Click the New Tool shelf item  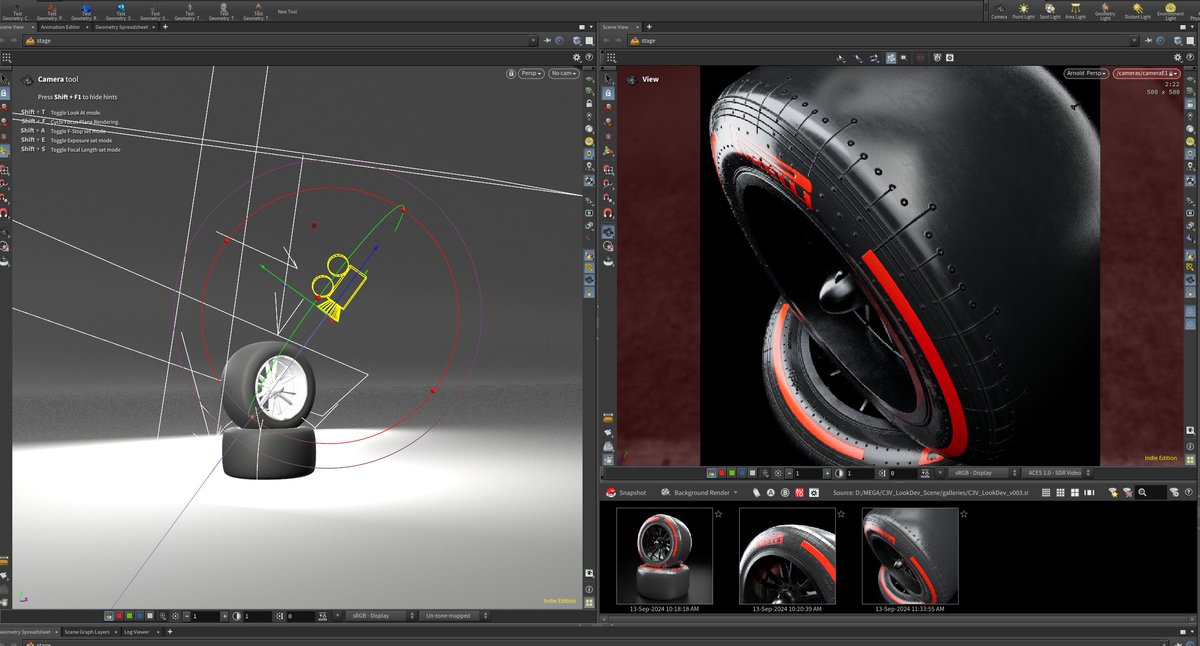(x=287, y=11)
